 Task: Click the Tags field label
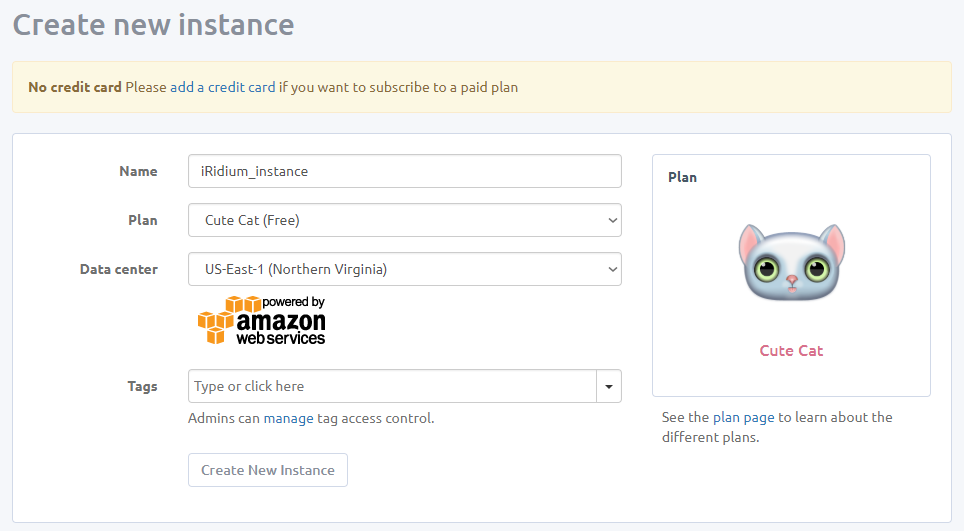142,386
